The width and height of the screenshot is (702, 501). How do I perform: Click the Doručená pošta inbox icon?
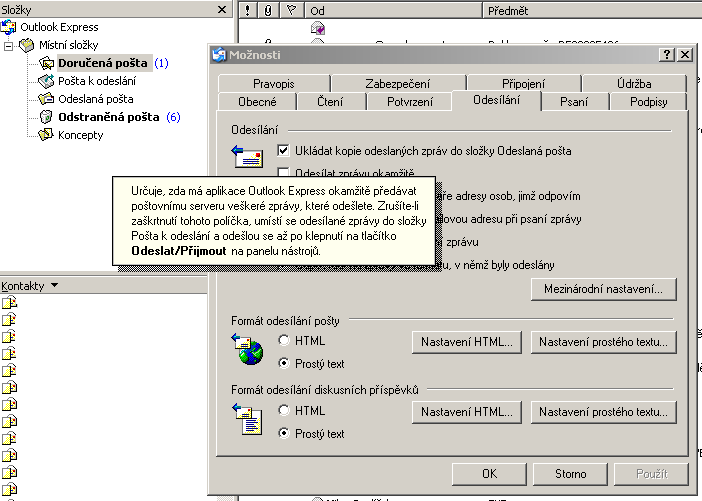(46, 63)
